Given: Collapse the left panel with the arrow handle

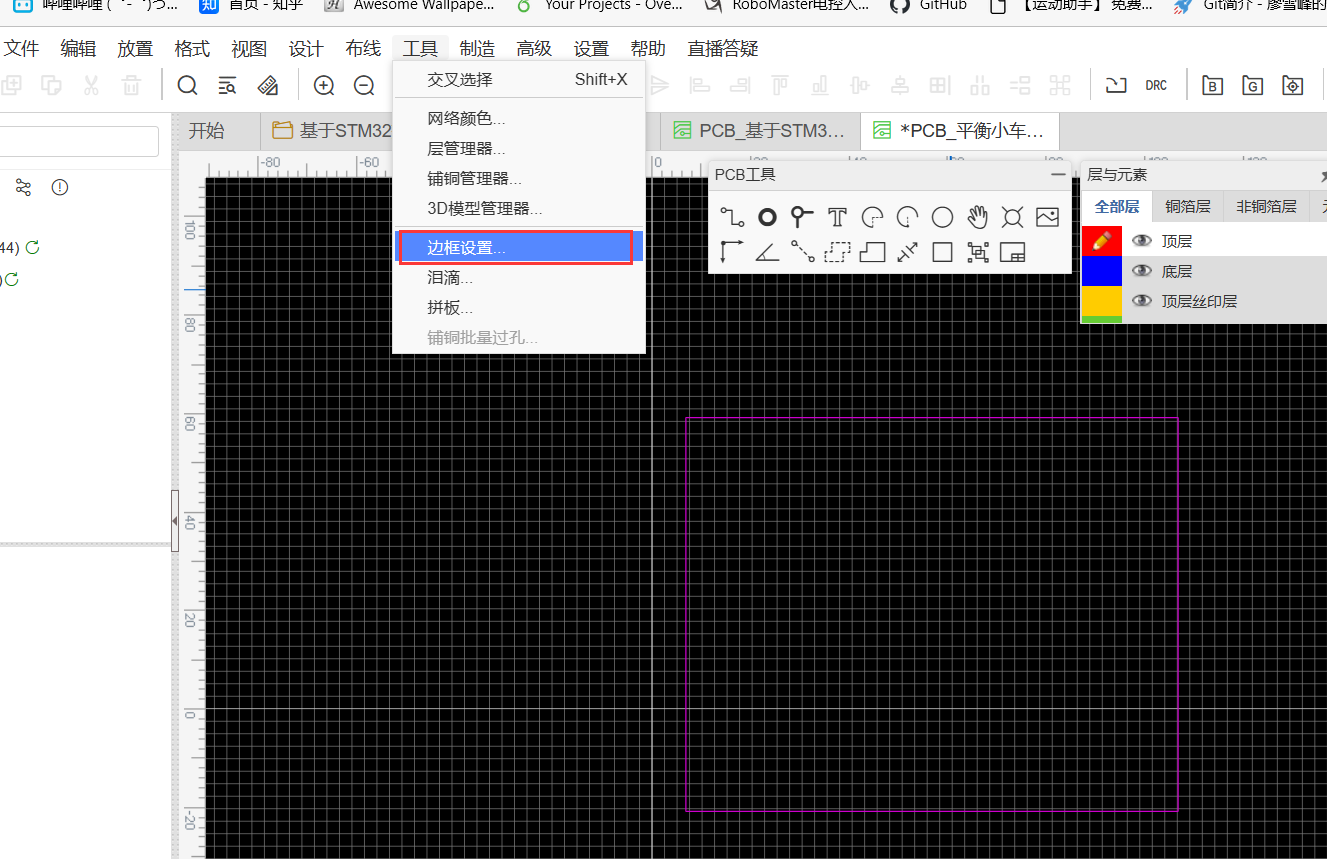Looking at the screenshot, I should (x=175, y=521).
